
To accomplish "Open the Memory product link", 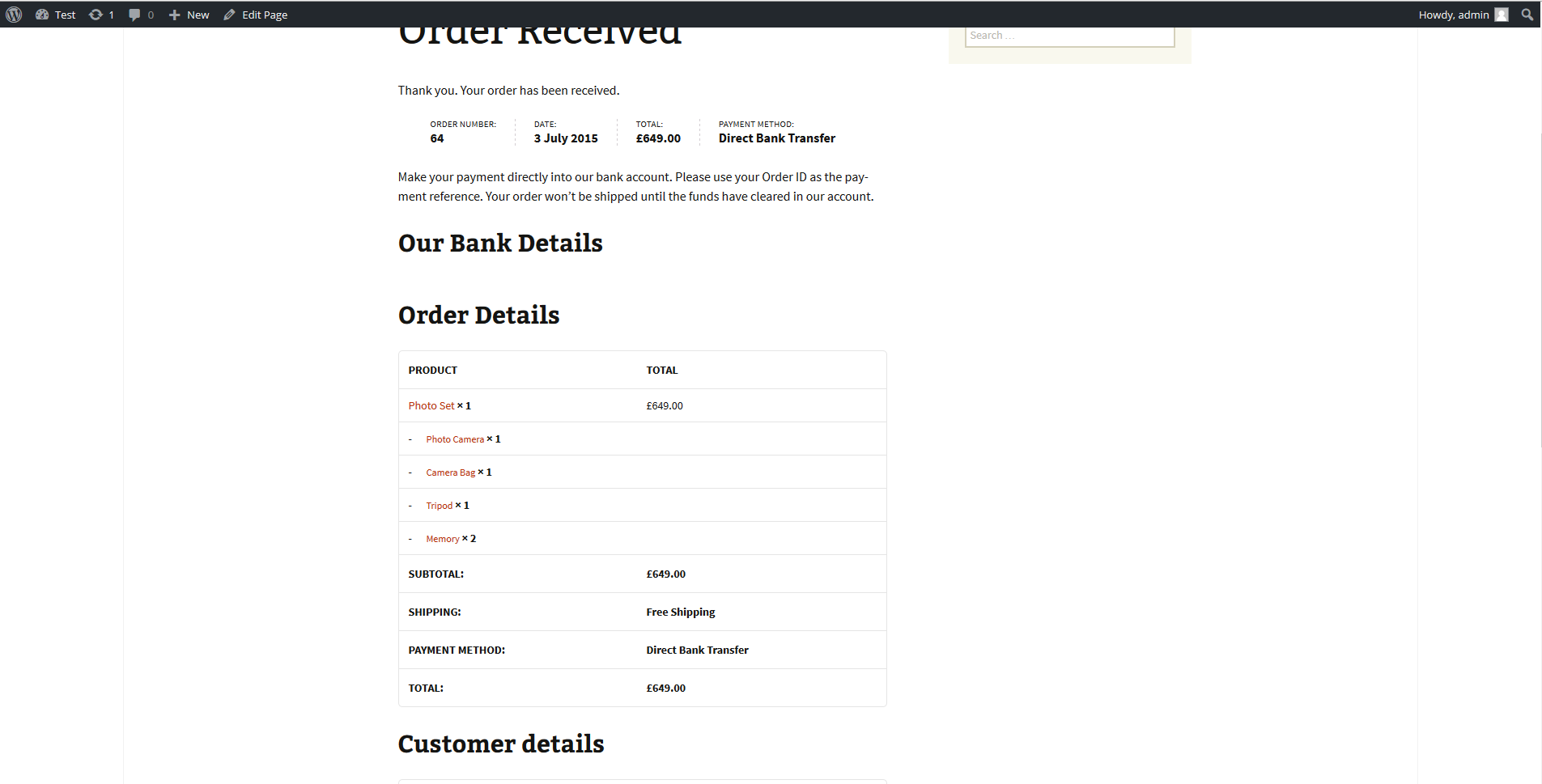I will pyautogui.click(x=443, y=539).
